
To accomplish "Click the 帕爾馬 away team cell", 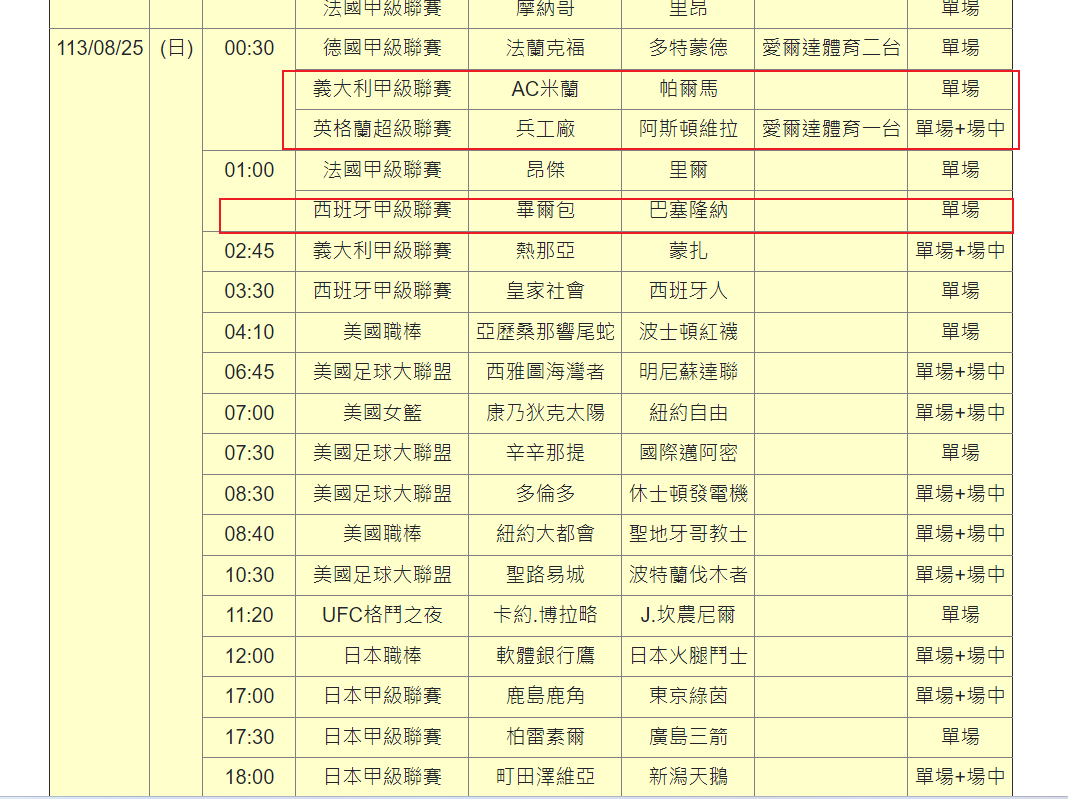I will click(688, 89).
